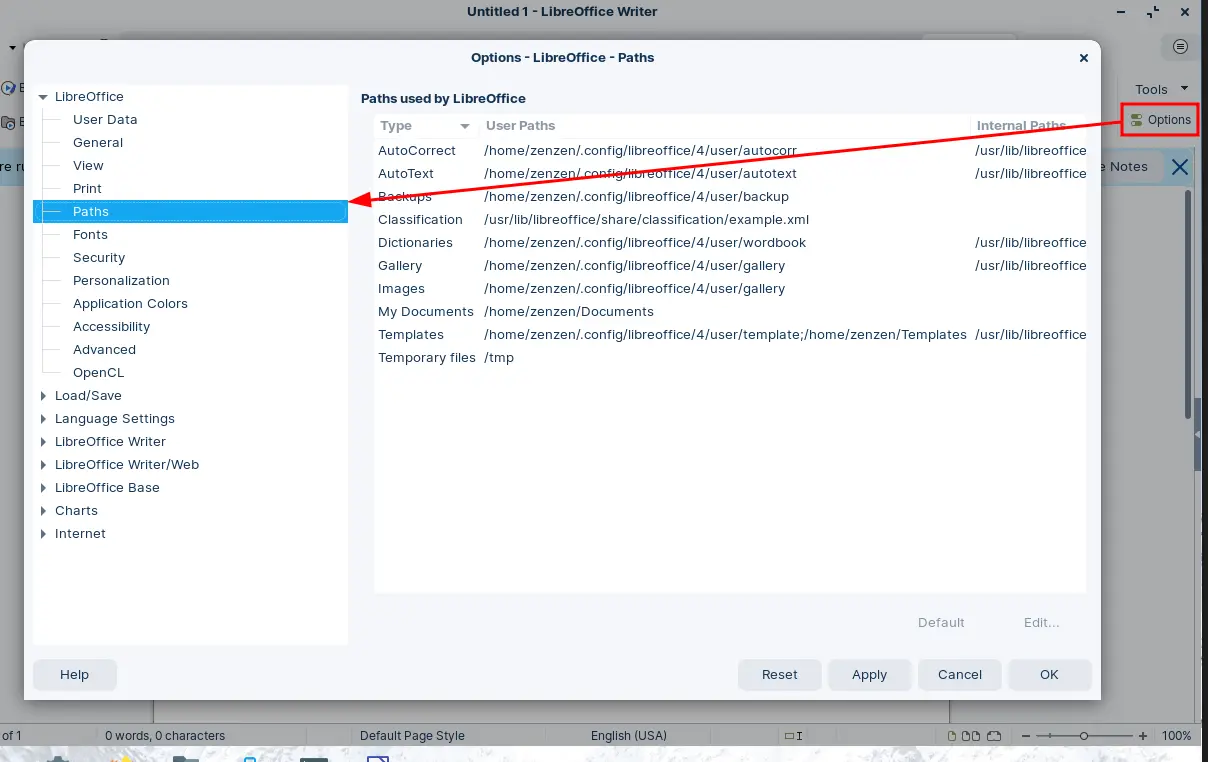Click the word count in status bar
Screen dimensions: 1208x762
coord(165,736)
